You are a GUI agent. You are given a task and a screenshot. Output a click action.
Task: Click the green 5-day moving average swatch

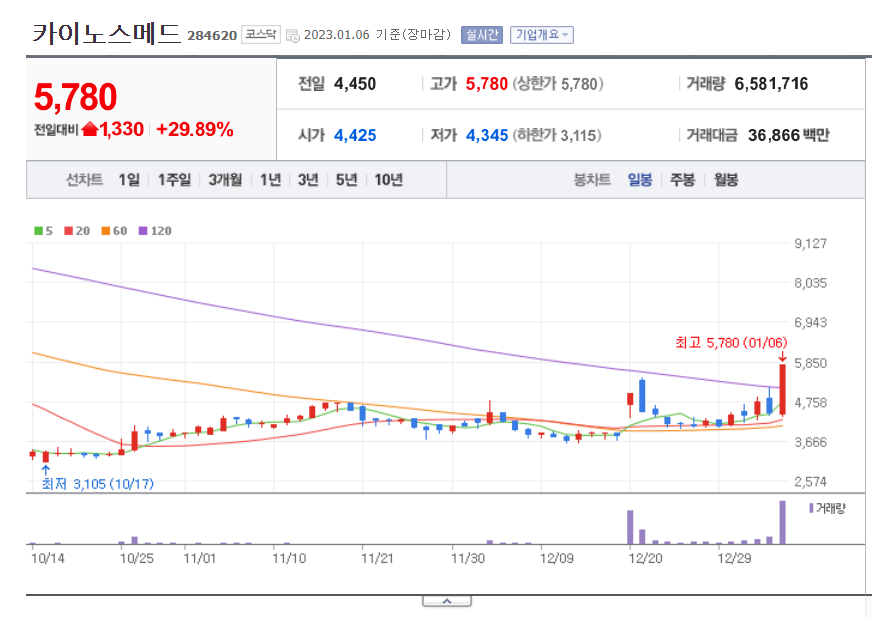(x=38, y=231)
